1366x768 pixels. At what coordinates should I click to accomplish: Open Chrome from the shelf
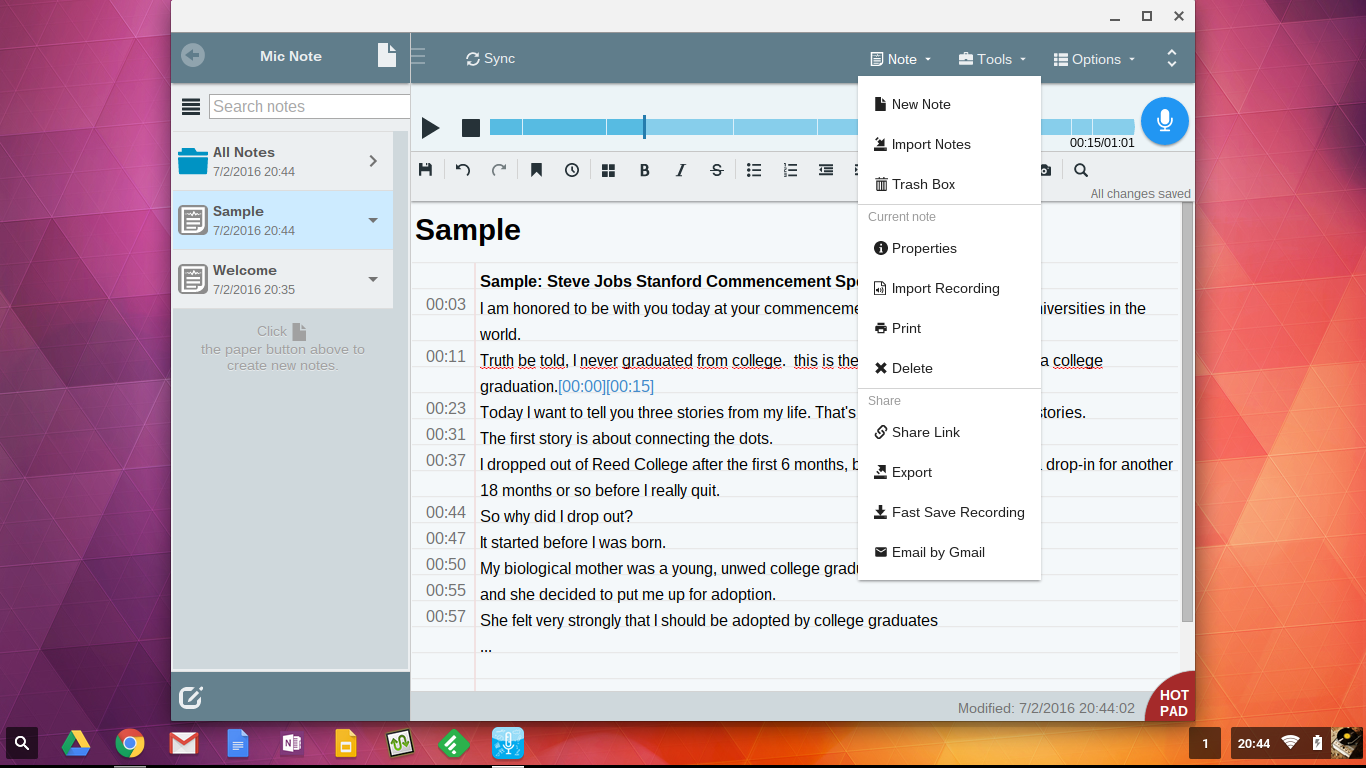pos(129,743)
